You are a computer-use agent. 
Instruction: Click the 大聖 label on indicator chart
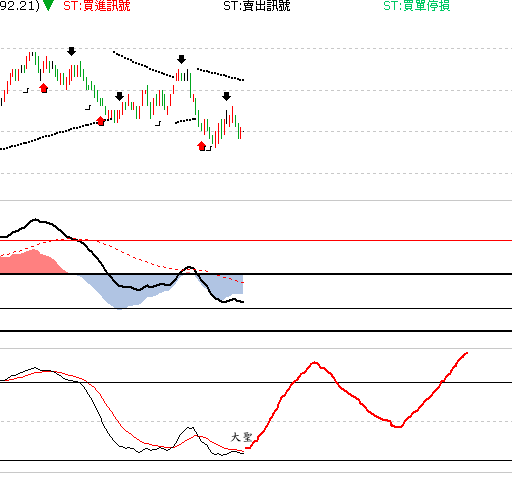click(241, 437)
